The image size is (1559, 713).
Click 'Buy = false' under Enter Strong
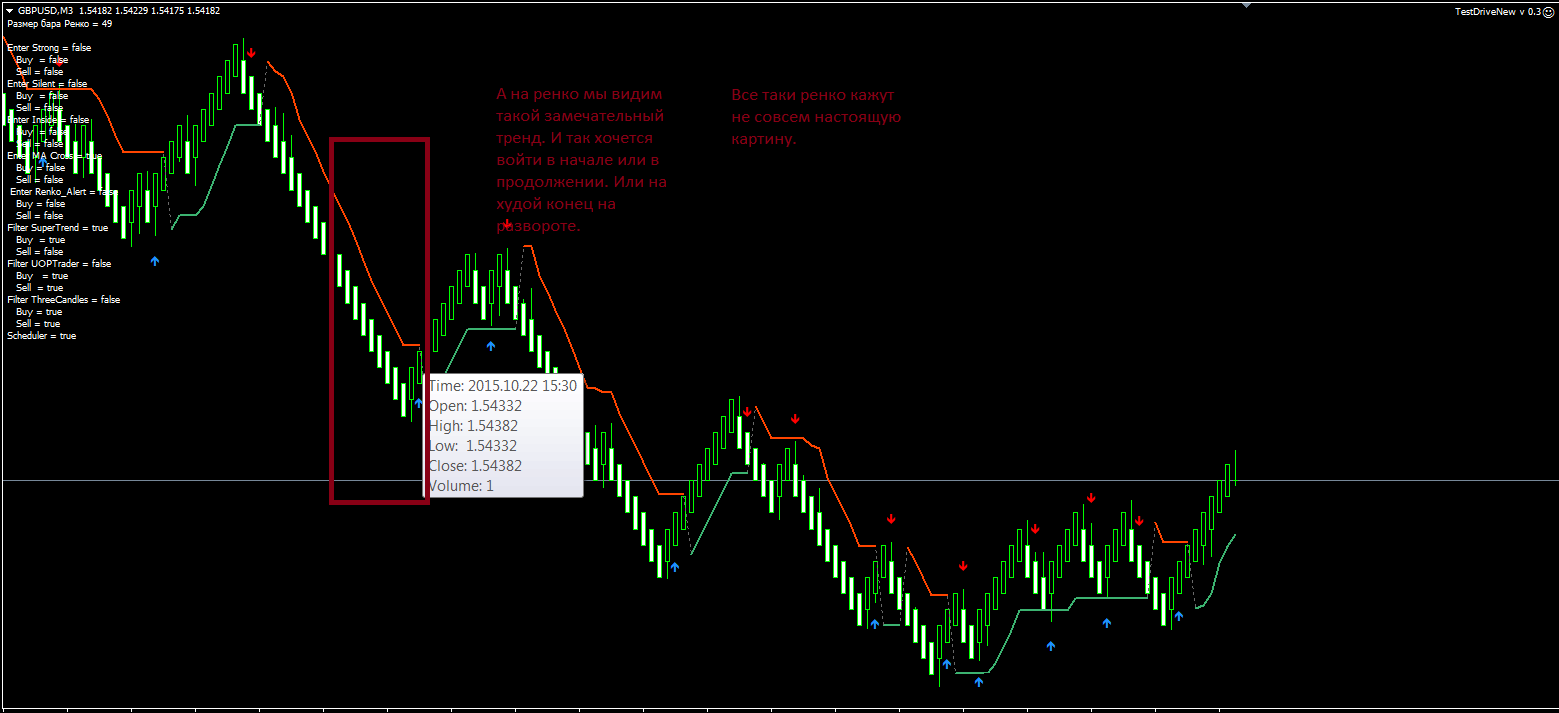pyautogui.click(x=42, y=60)
